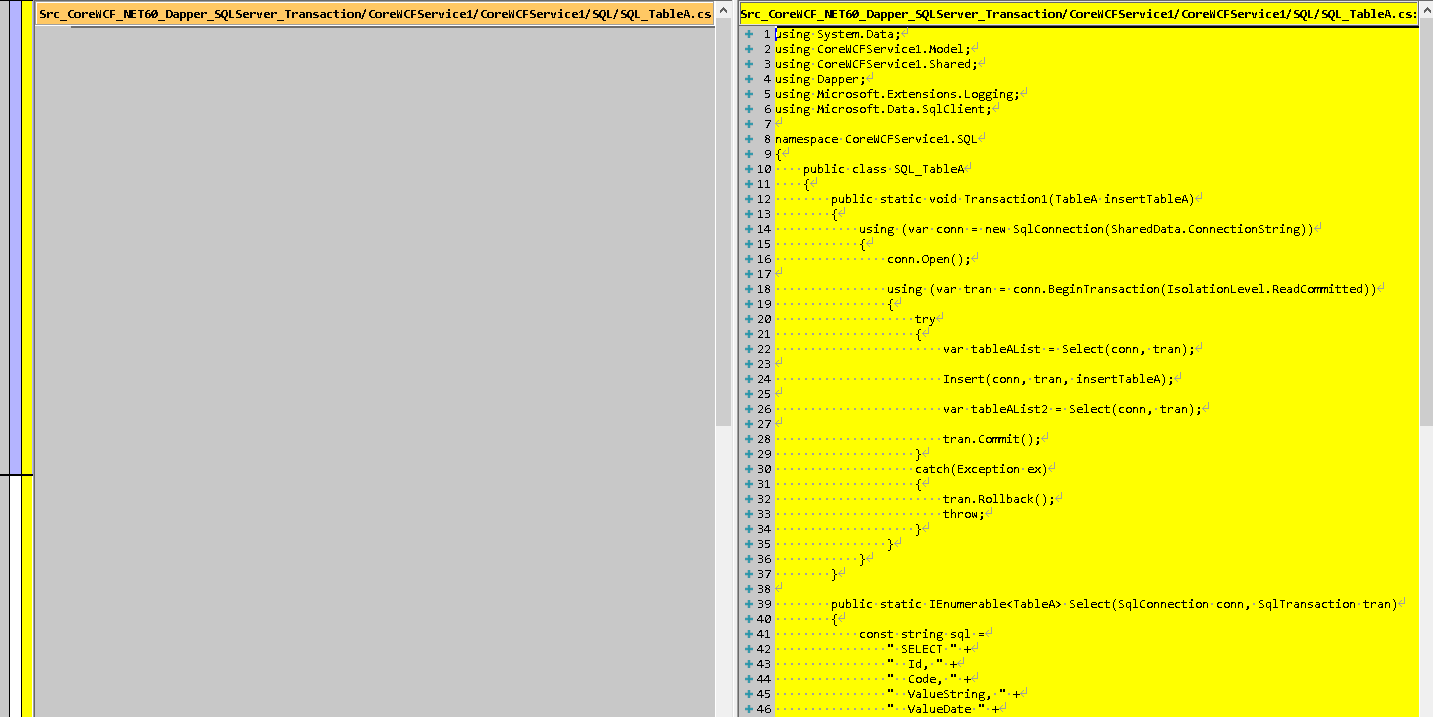Click the namespace CoreWCFService1.SQL line

tap(875, 139)
